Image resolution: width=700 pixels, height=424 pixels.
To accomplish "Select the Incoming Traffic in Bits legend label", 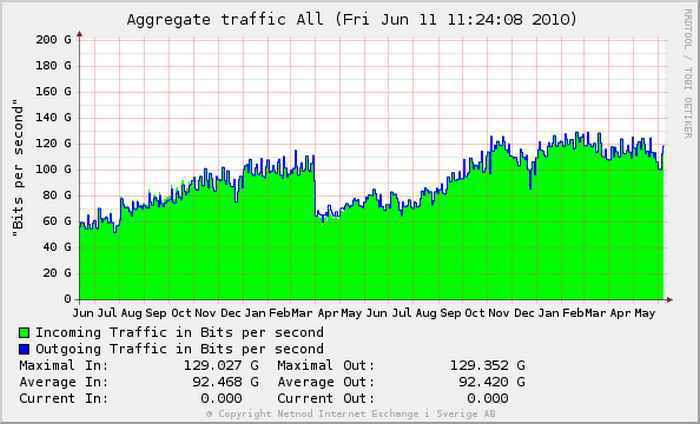I will pos(179,333).
